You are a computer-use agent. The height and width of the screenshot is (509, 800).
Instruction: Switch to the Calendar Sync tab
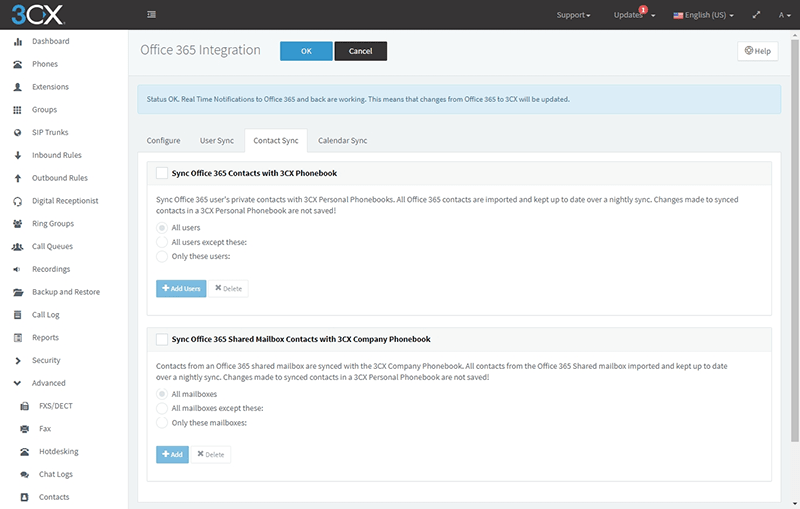(x=342, y=141)
